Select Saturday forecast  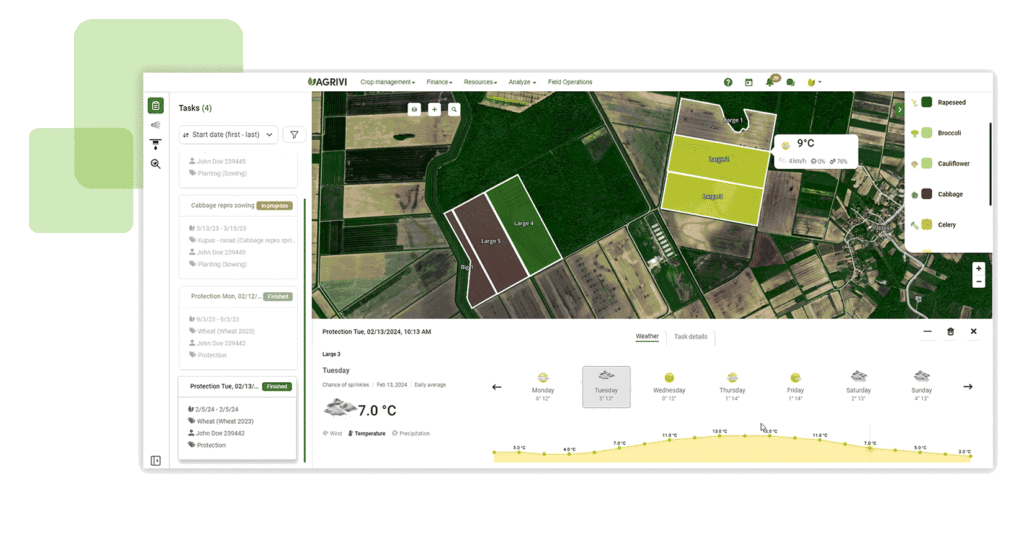858,387
